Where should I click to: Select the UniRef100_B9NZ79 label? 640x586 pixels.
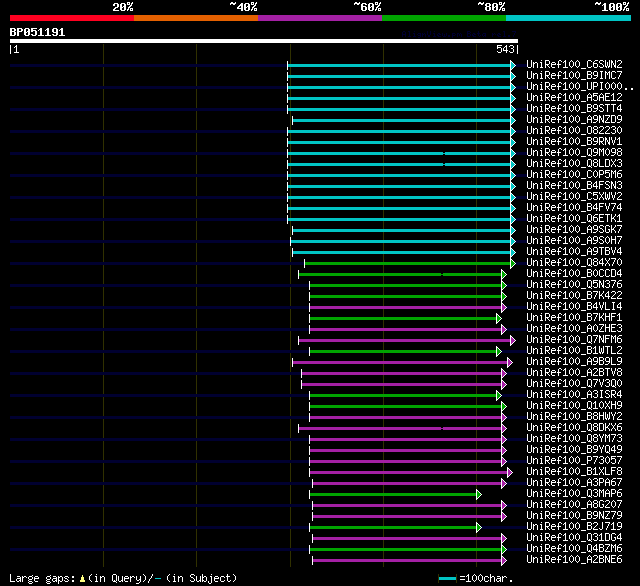click(574, 516)
